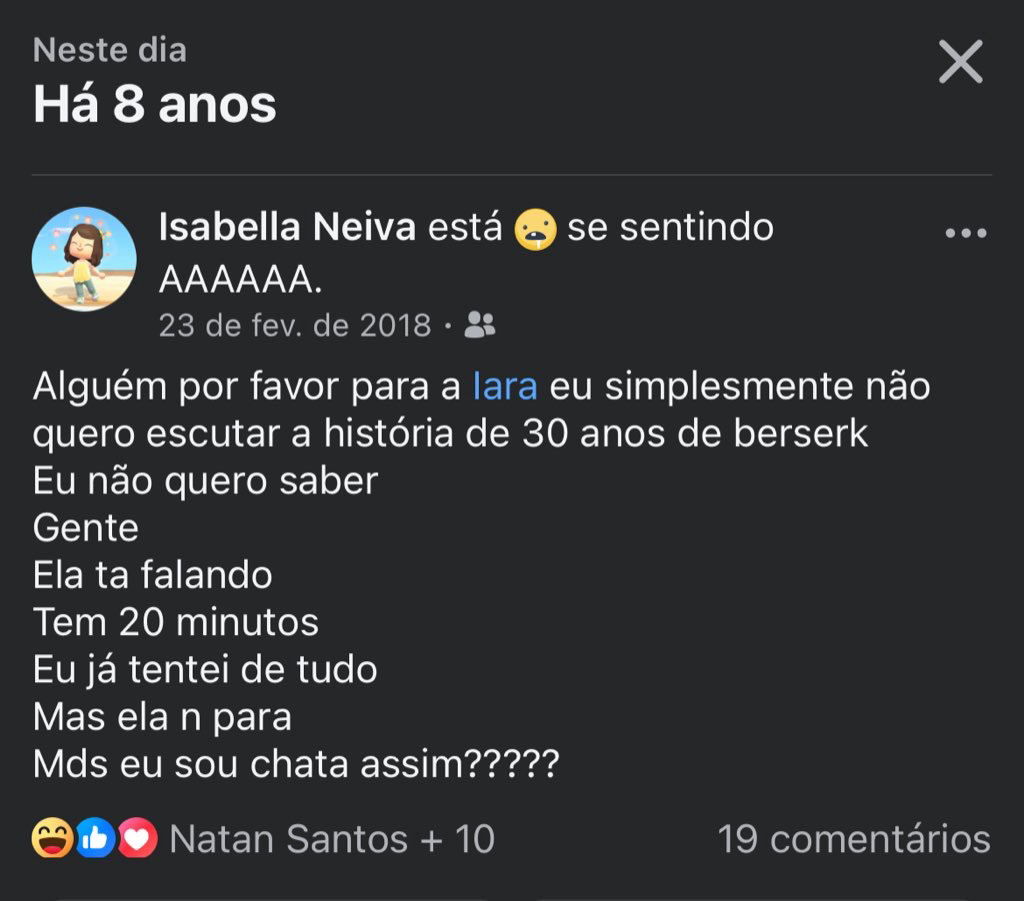Tap the Haha reaction emoji icon
Screen dimensions: 1024x901
click(x=52, y=839)
